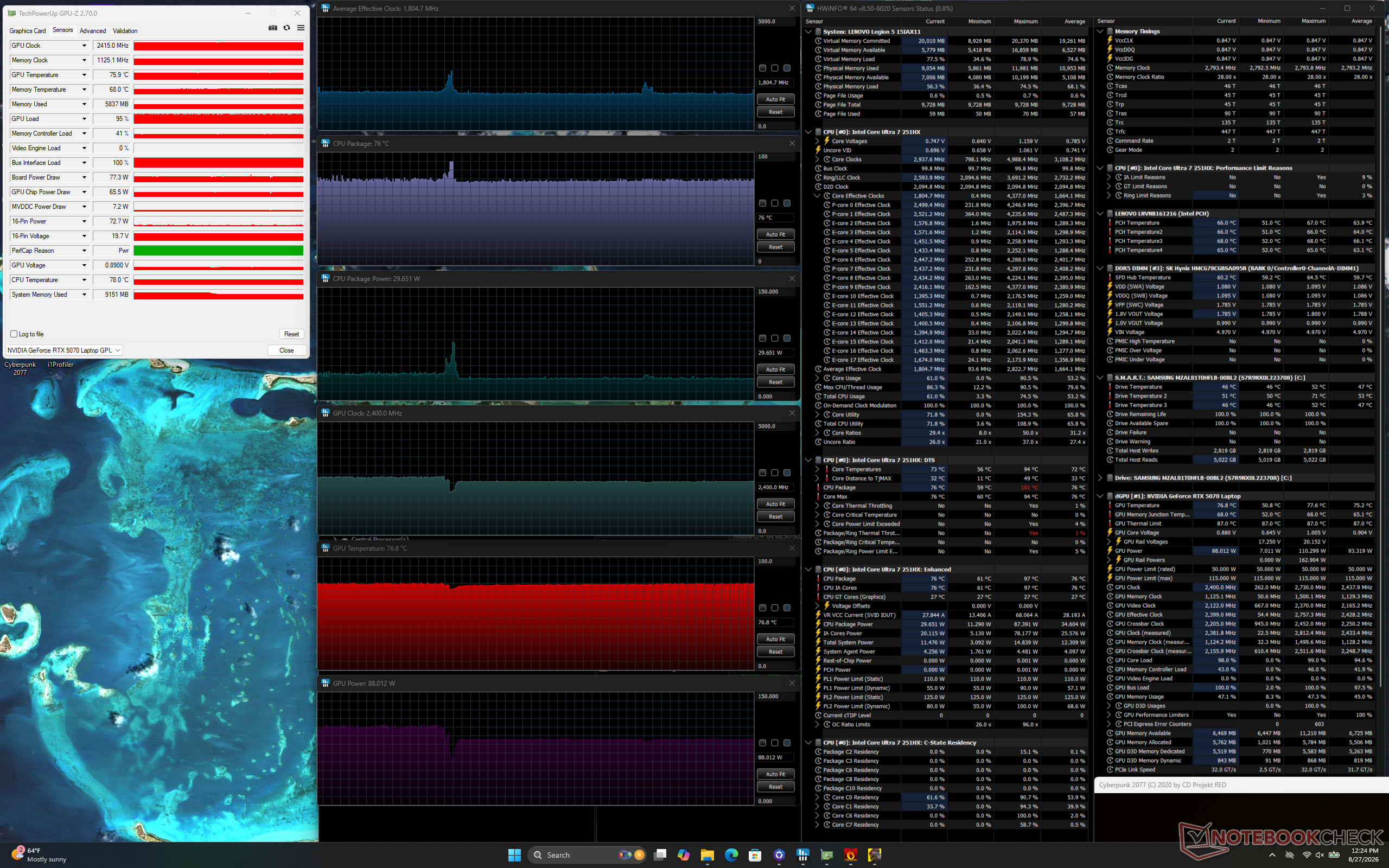Screen dimensions: 1389x868
Task: Click Auto Fit in Average Effective Clock graph
Action: coord(775,99)
